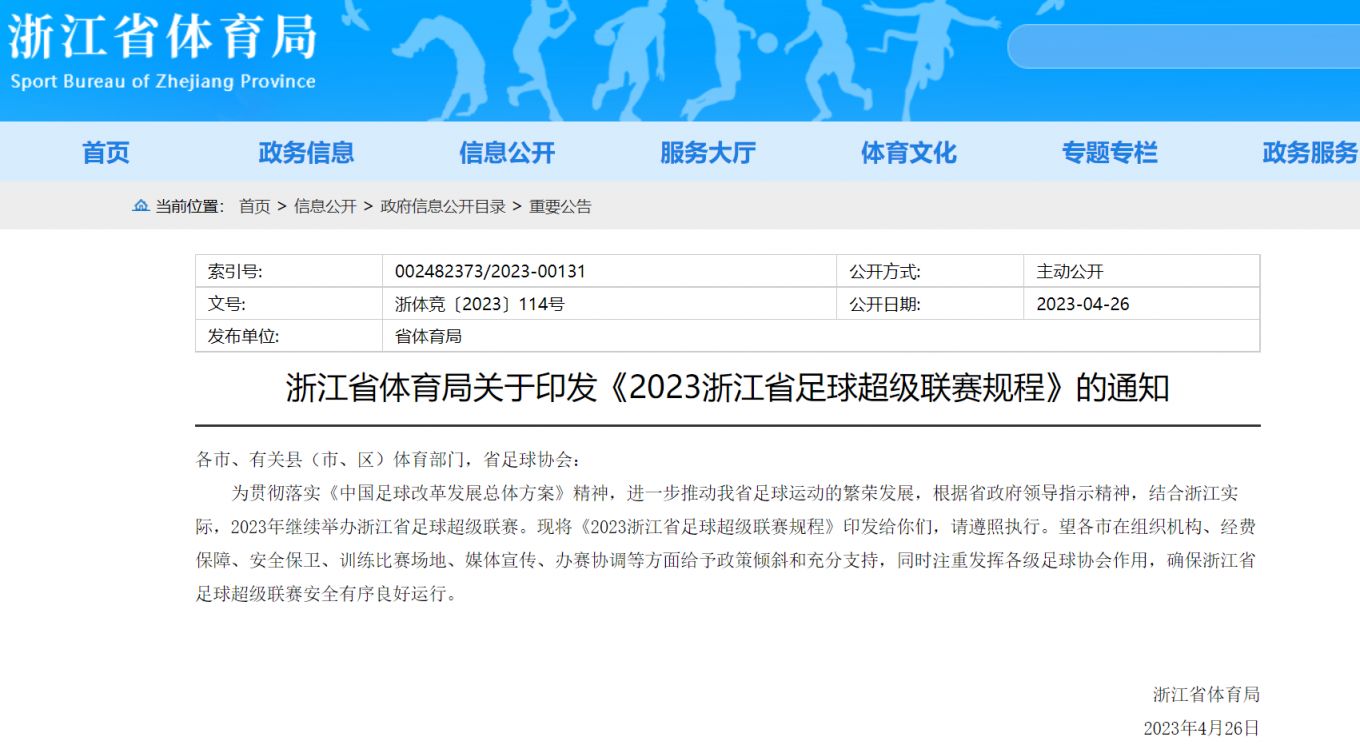Click 政府信息公开目录 breadcrumb link

443,207
